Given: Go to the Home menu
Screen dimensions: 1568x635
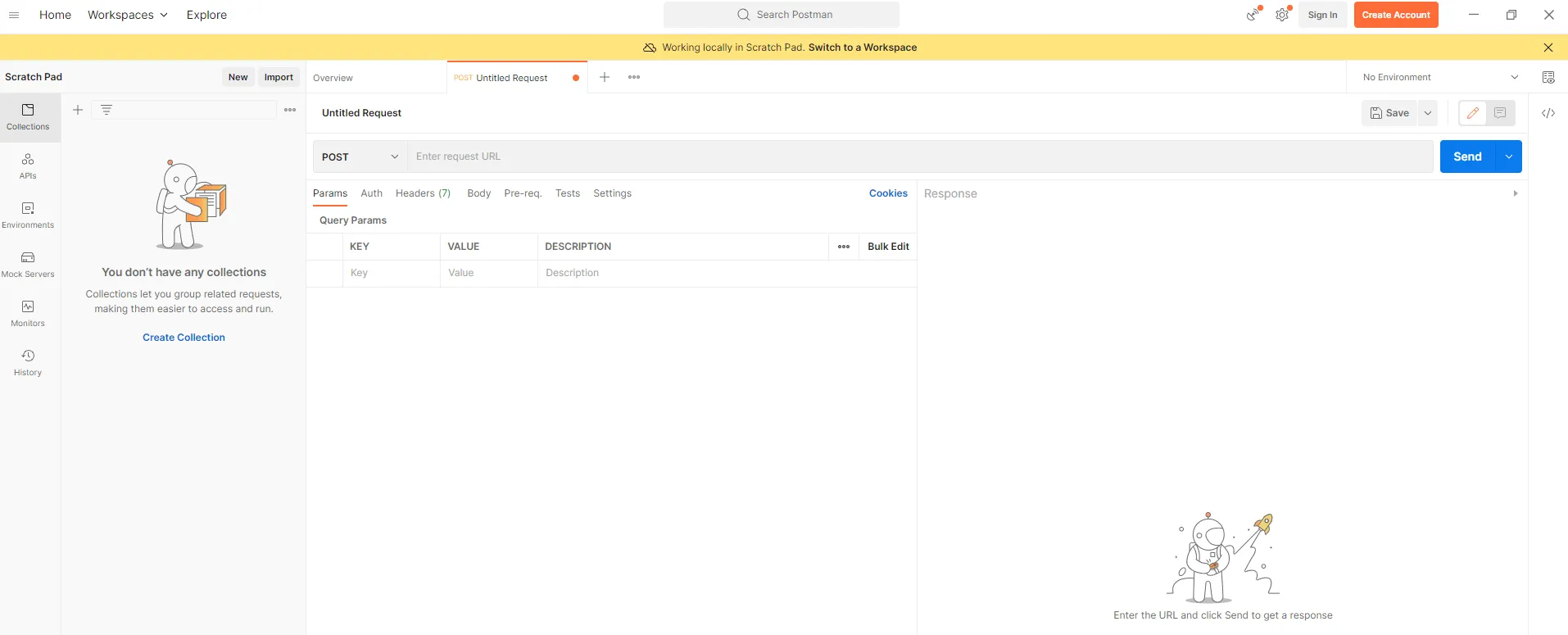Looking at the screenshot, I should tap(55, 15).
